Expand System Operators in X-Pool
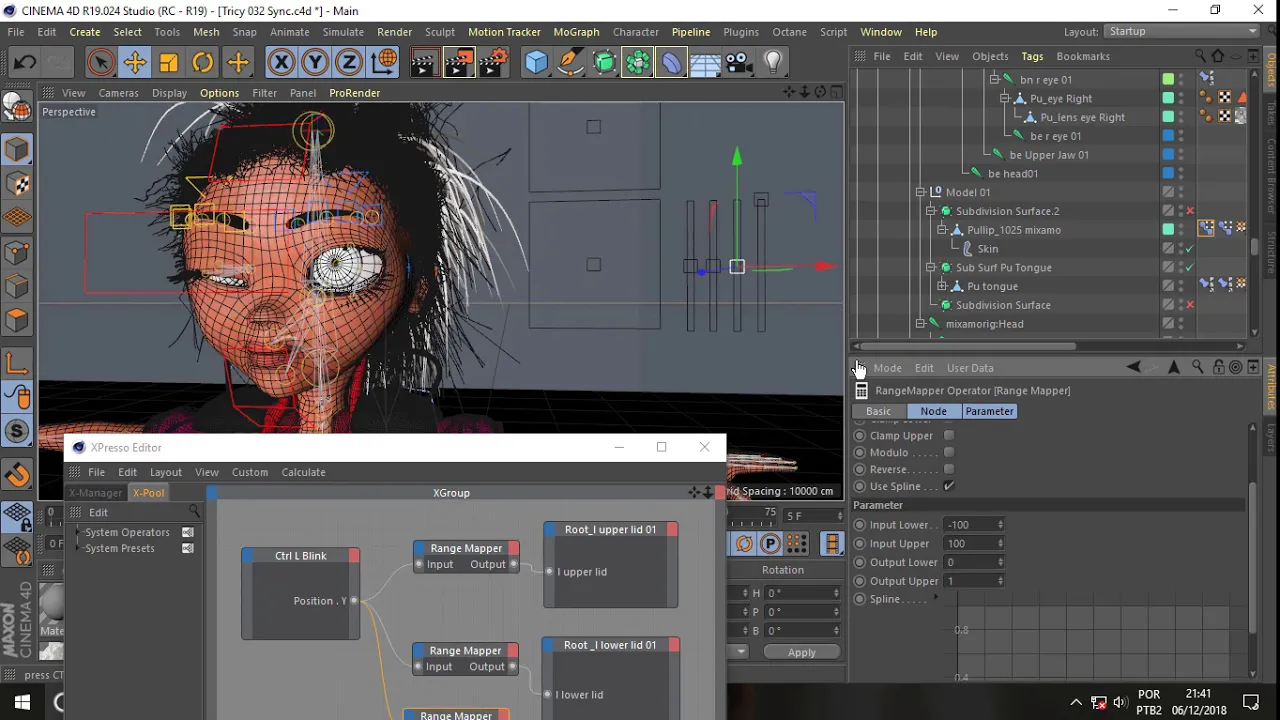 point(78,532)
